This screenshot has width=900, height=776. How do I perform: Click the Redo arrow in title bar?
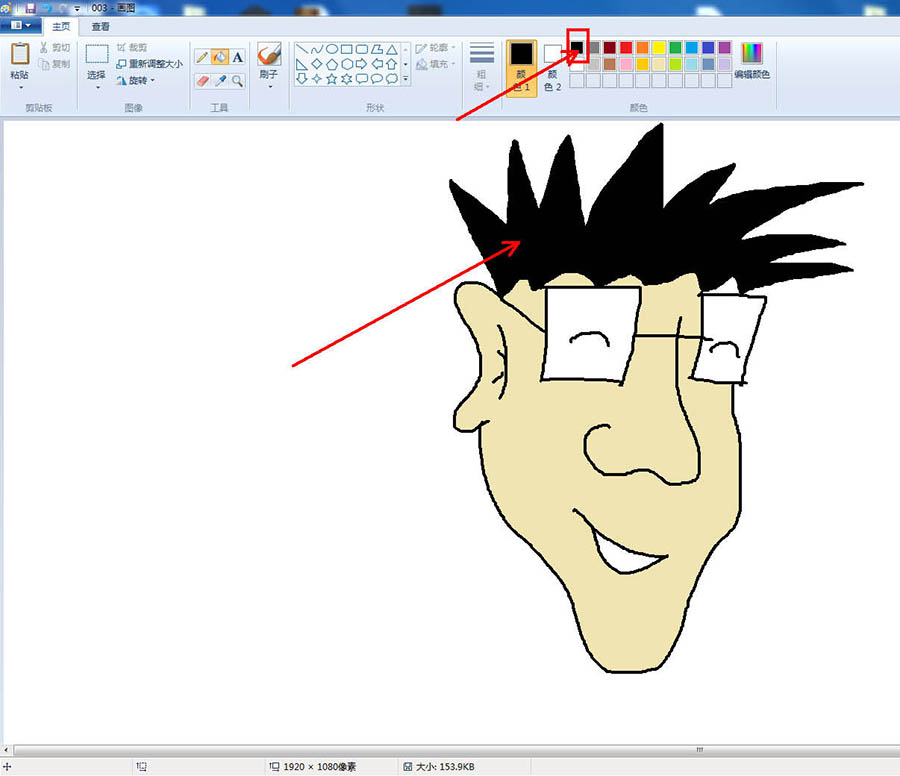[x=63, y=8]
